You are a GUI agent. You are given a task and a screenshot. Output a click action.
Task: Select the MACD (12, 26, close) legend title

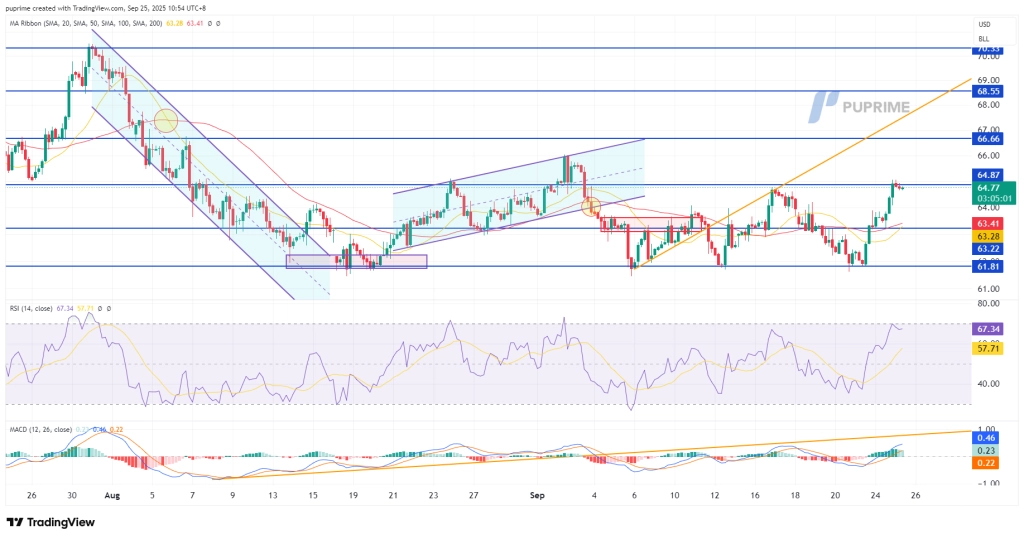pos(40,430)
